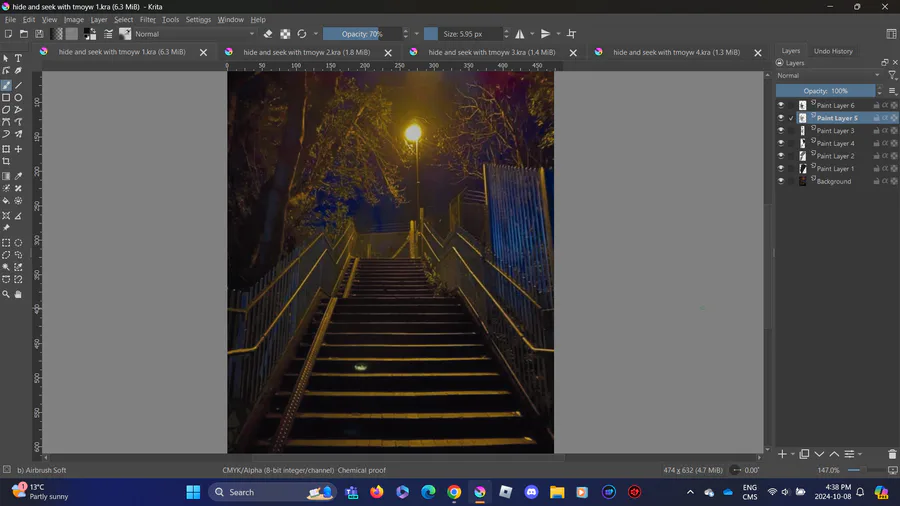
Task: Select the Rectangle shape tool
Action: [6, 98]
